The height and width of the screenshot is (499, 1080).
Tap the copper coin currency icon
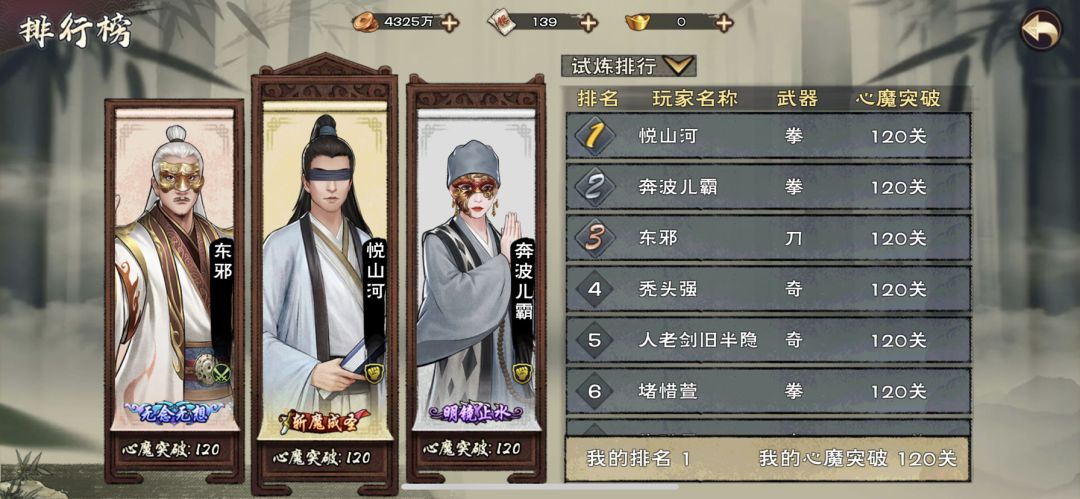point(365,22)
